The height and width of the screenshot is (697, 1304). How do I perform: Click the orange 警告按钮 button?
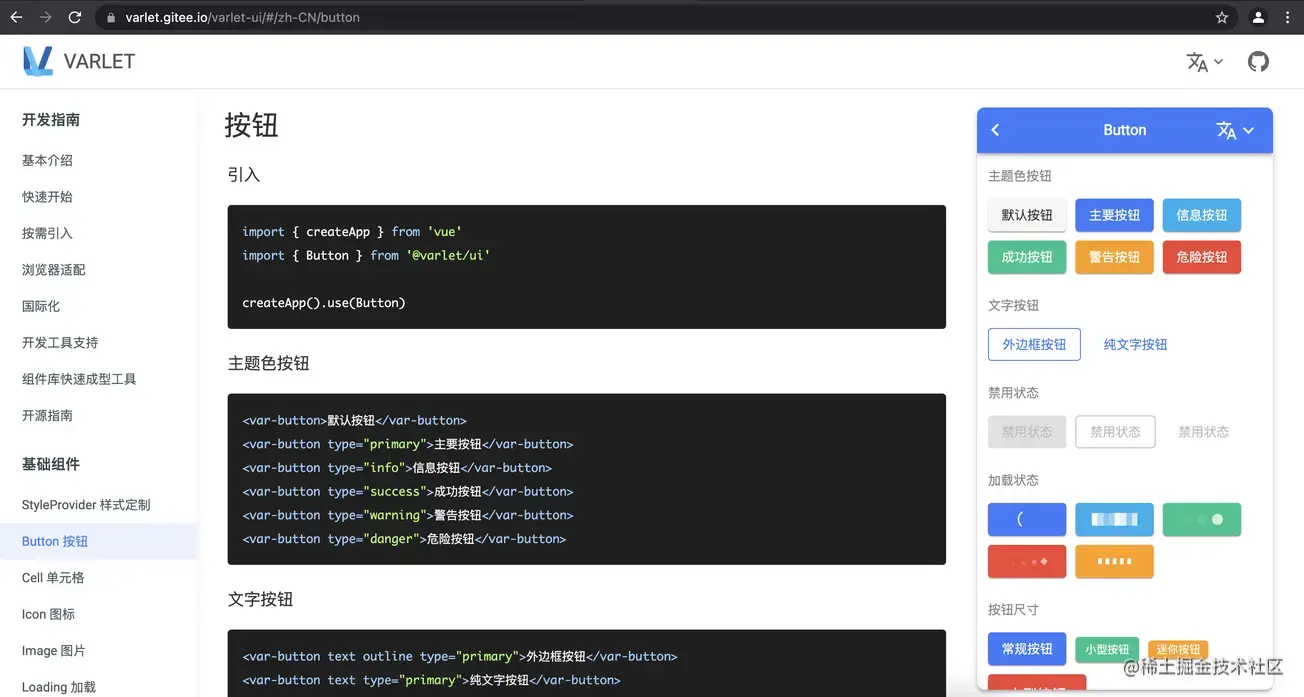coord(1114,257)
